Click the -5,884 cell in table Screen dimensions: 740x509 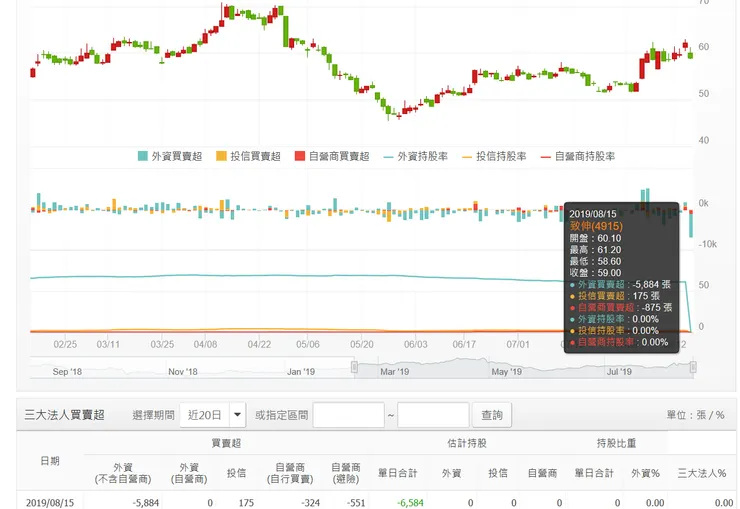(x=145, y=503)
